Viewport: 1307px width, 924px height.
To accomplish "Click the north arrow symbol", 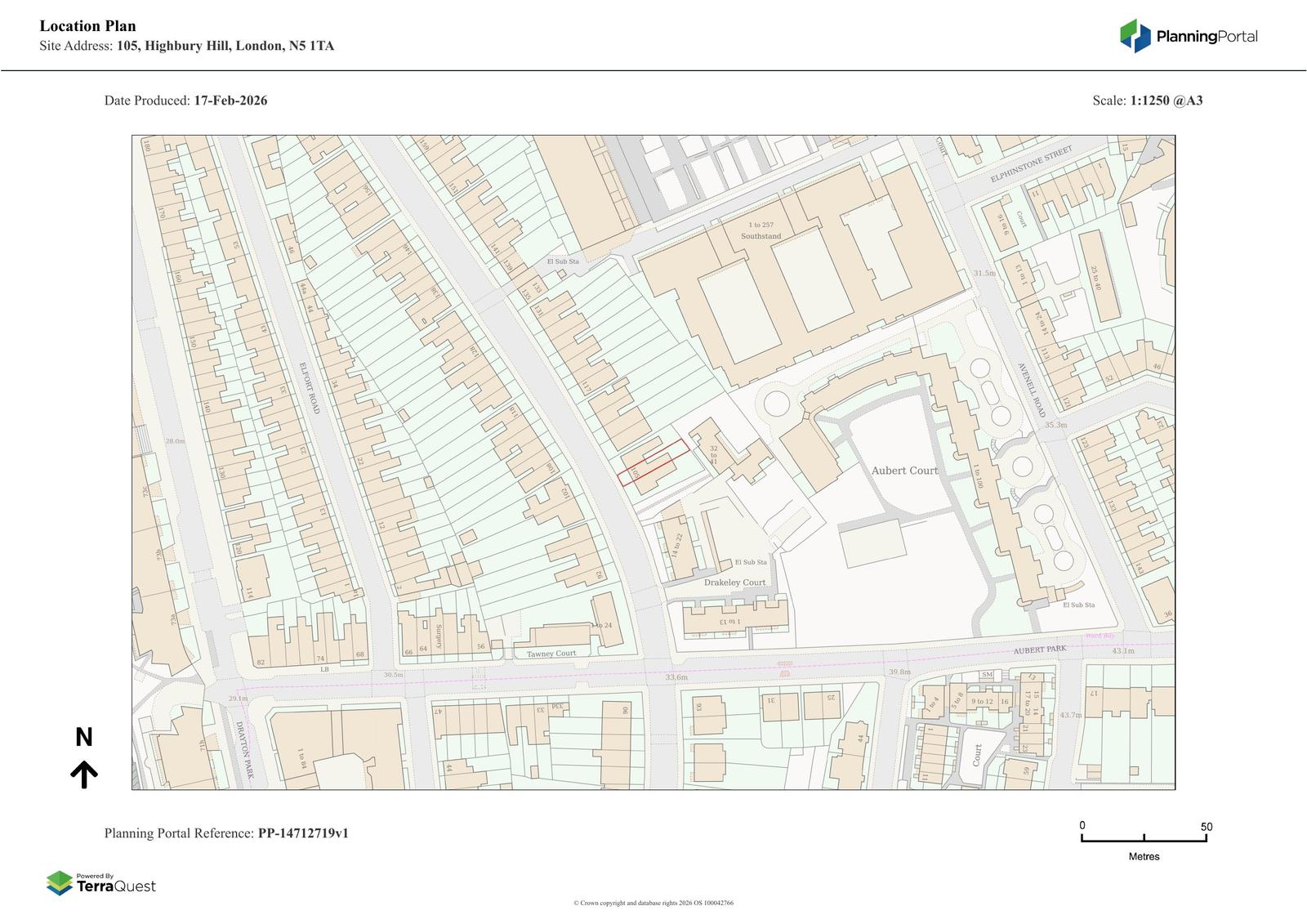I will click(x=83, y=773).
